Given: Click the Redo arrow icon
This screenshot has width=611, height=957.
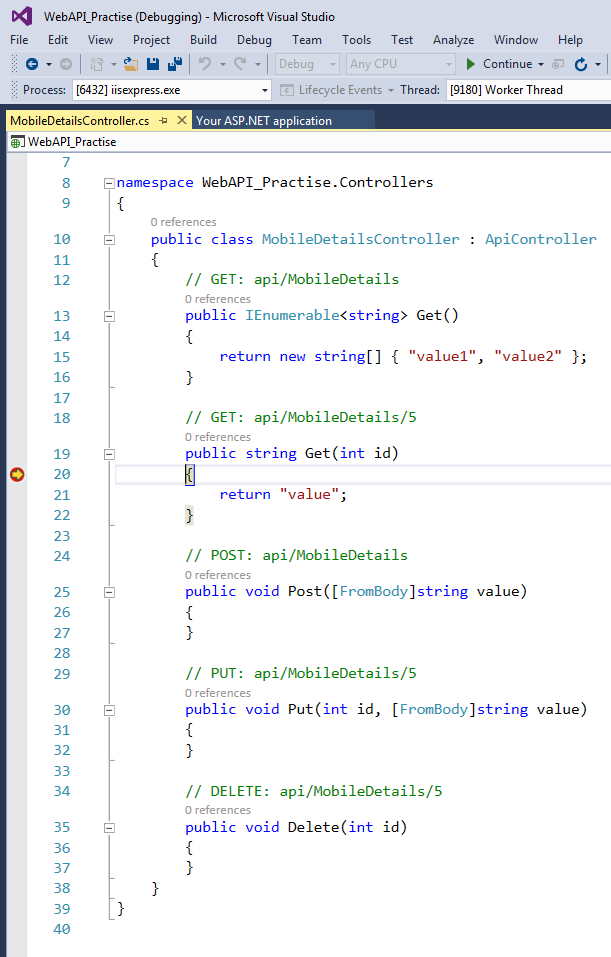Looking at the screenshot, I should [x=240, y=64].
